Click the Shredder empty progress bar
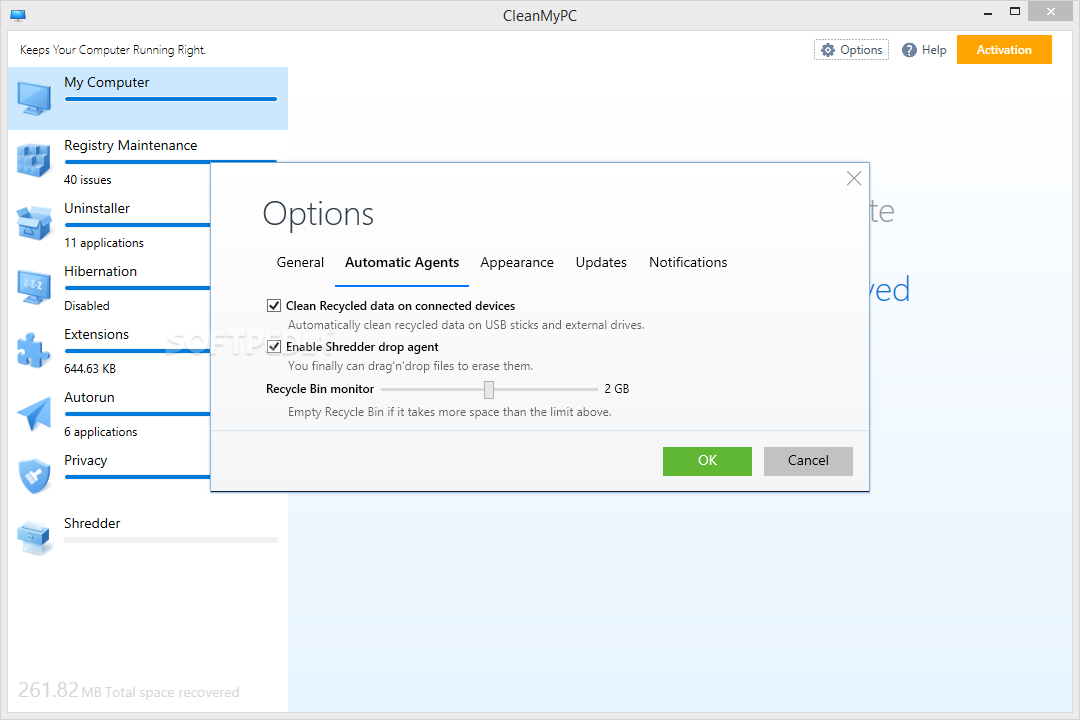This screenshot has width=1080, height=720. 171,540
